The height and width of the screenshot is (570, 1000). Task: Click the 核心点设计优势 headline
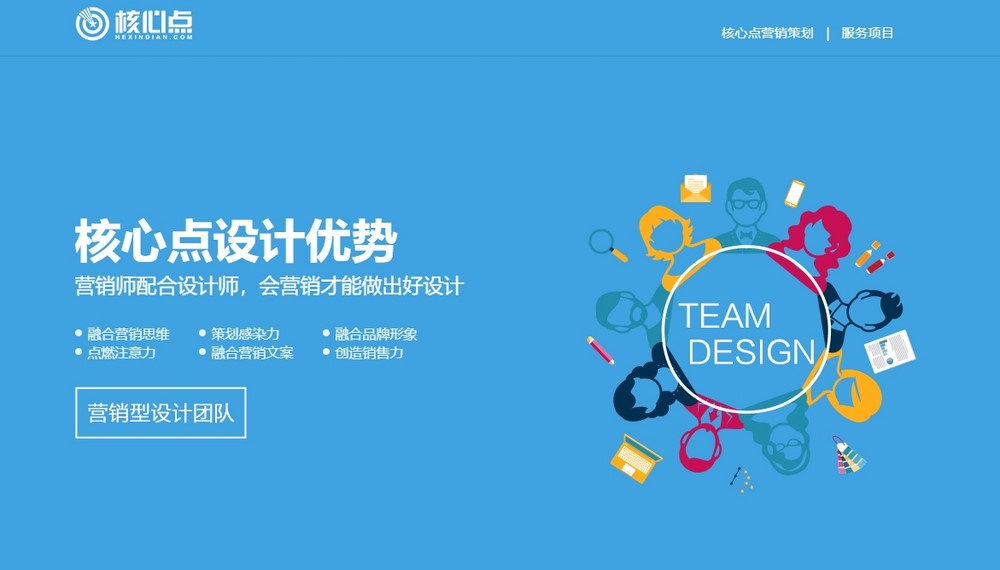236,243
